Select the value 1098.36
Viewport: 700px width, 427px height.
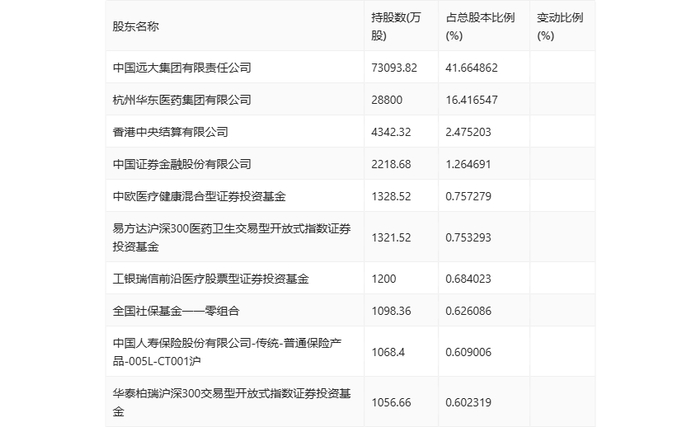tap(391, 311)
